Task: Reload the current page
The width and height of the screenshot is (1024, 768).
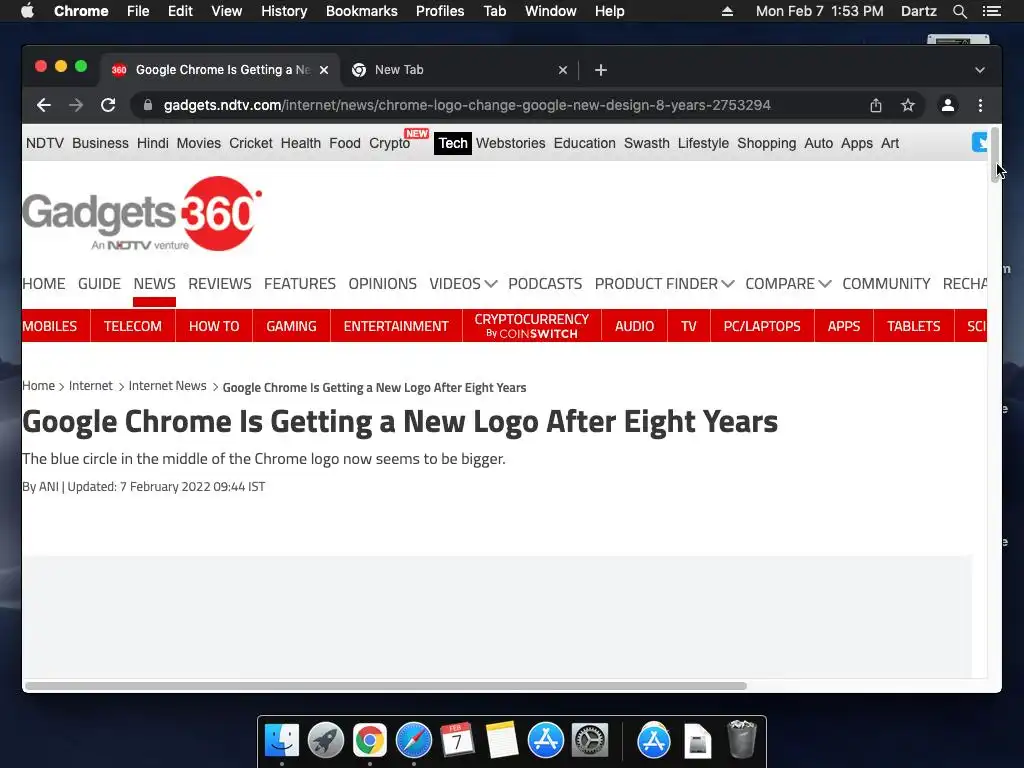Action: (108, 105)
